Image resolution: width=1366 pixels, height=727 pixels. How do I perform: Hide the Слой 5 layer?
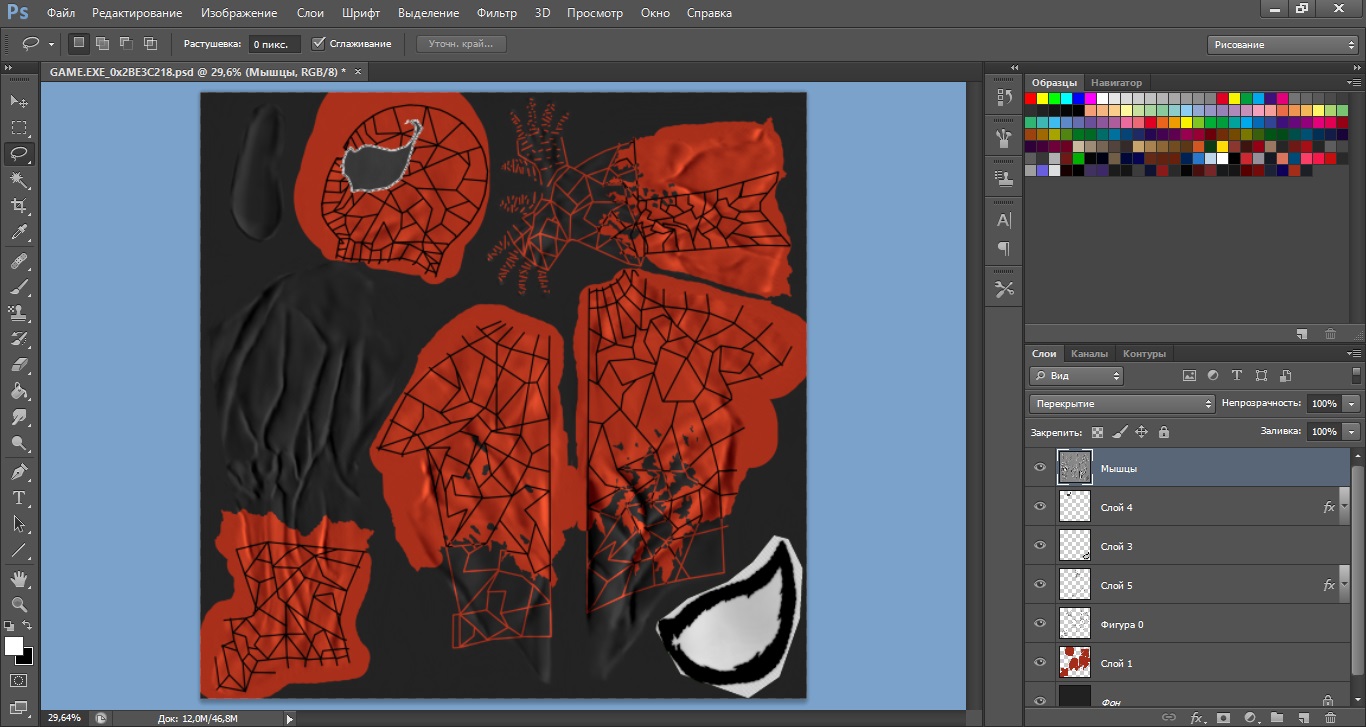coord(1040,585)
